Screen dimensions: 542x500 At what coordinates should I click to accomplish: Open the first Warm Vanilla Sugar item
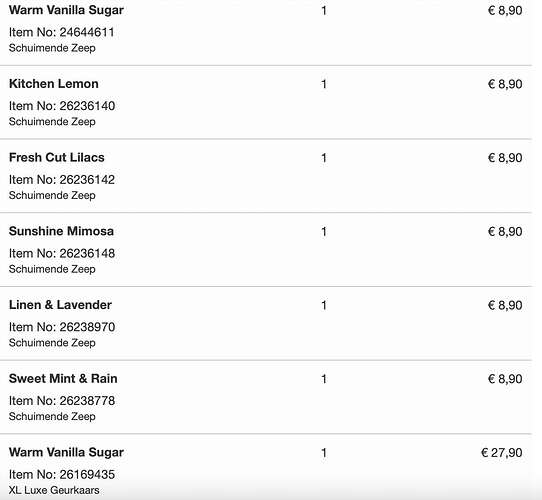[x=66, y=10]
